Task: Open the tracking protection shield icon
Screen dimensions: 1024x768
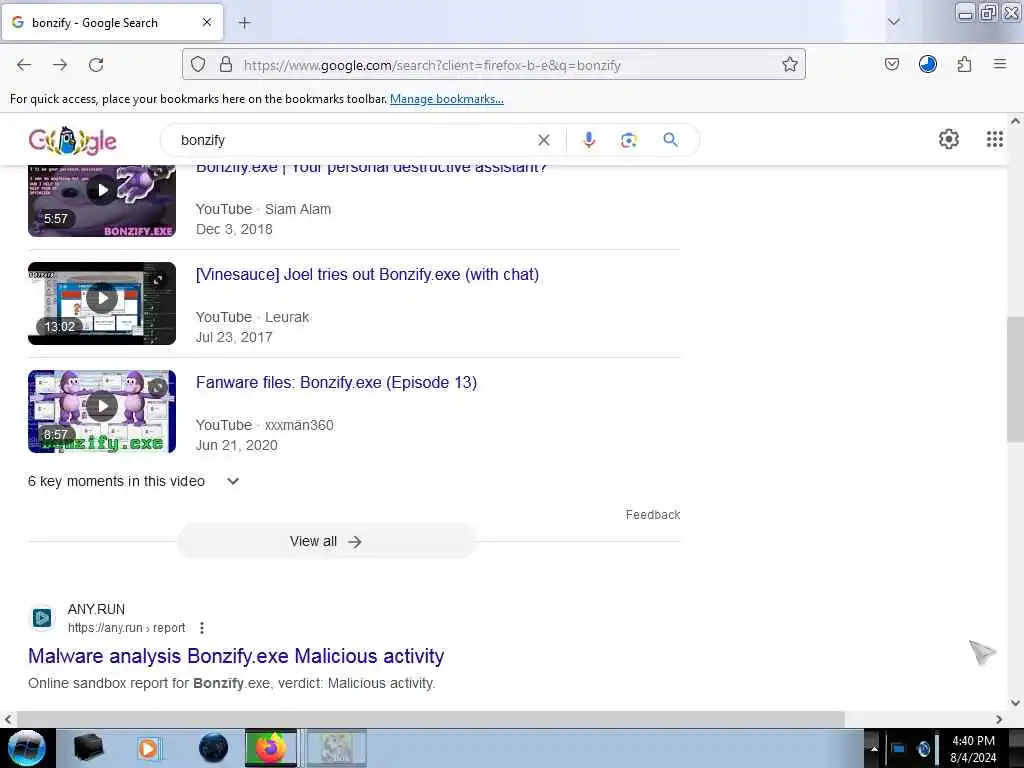Action: [198, 65]
